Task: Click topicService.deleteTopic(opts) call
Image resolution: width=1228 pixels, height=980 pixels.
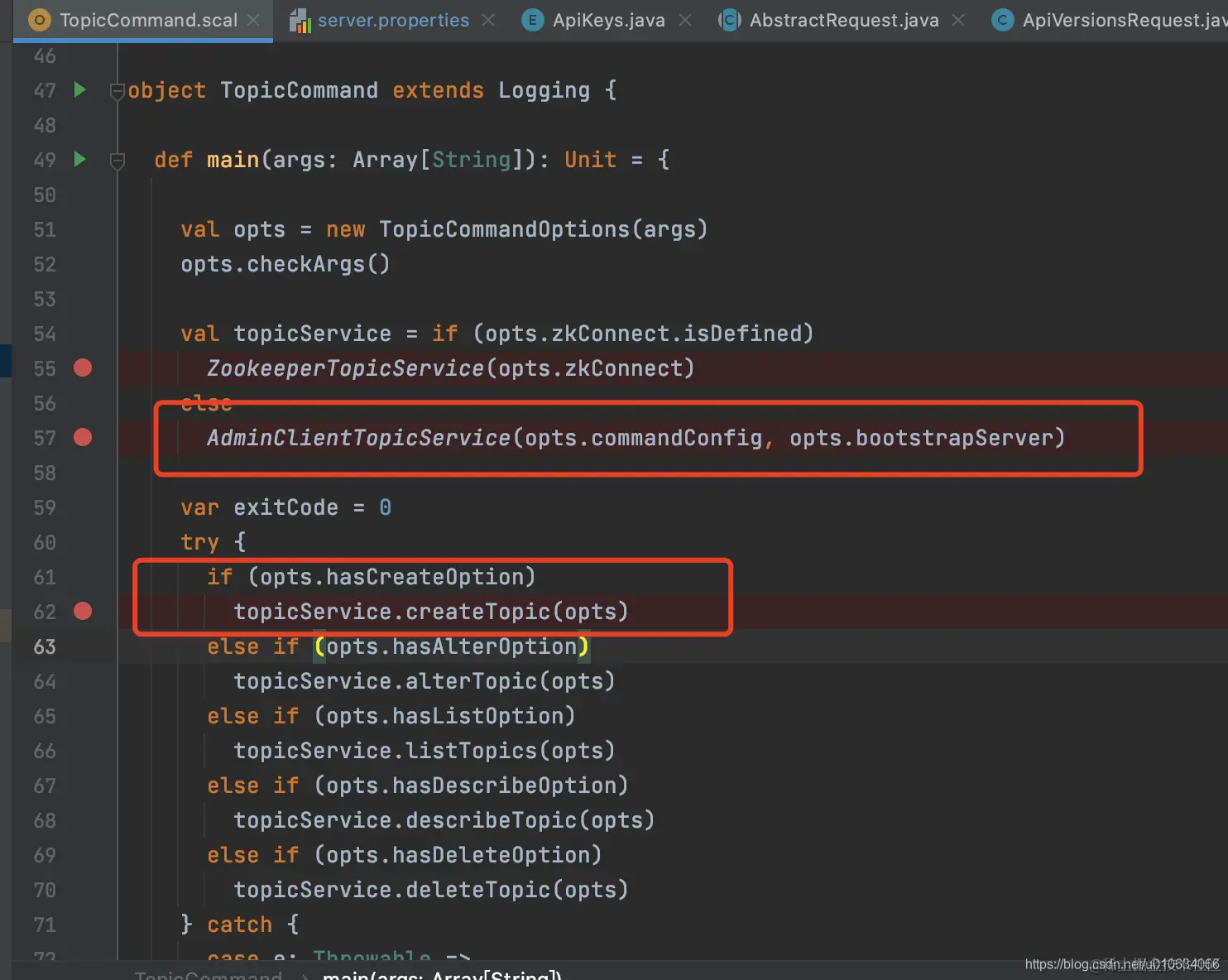Action: [431, 890]
